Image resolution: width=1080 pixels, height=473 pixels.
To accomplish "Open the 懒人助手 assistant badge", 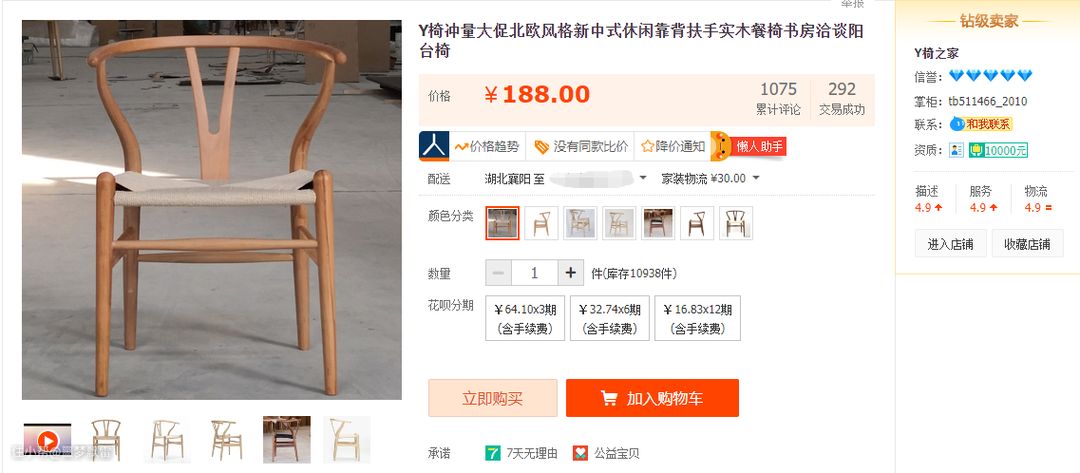I will 749,146.
